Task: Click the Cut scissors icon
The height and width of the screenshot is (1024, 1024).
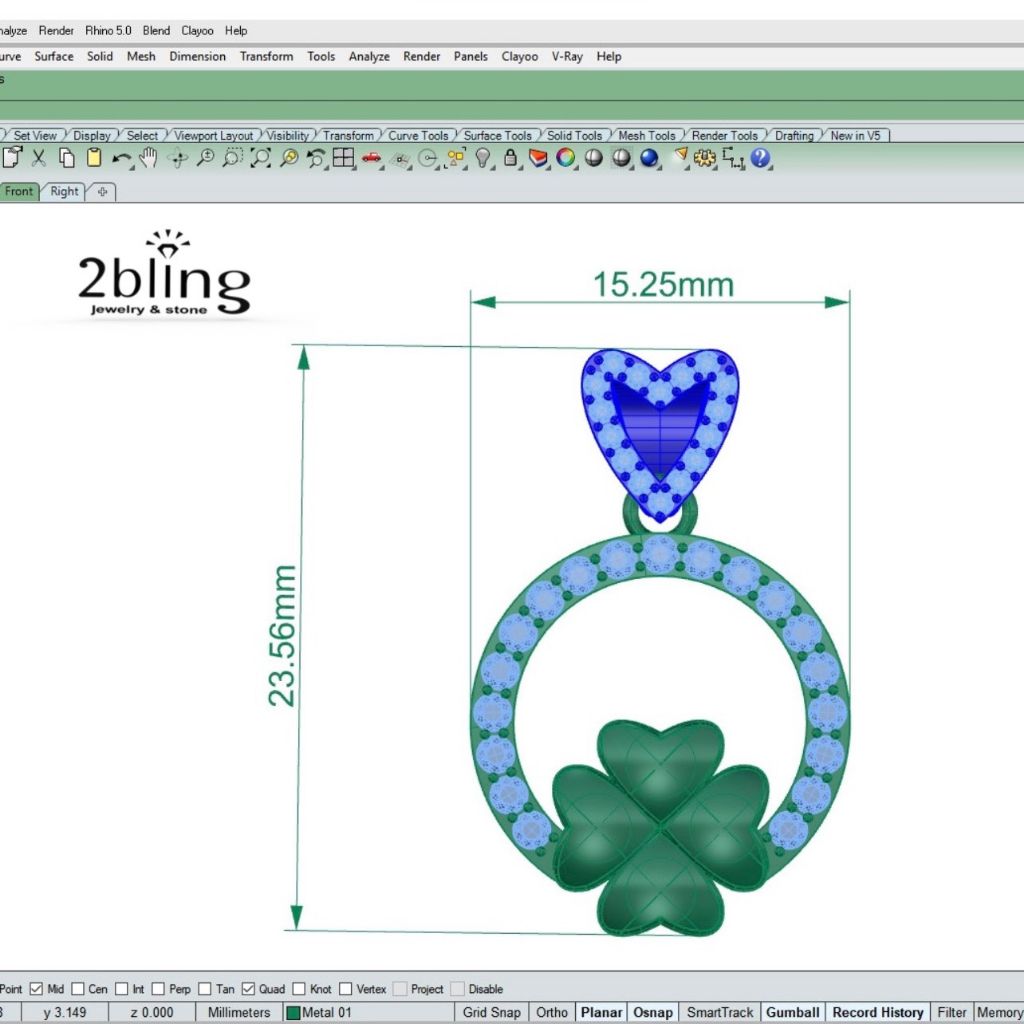Action: pyautogui.click(x=39, y=158)
